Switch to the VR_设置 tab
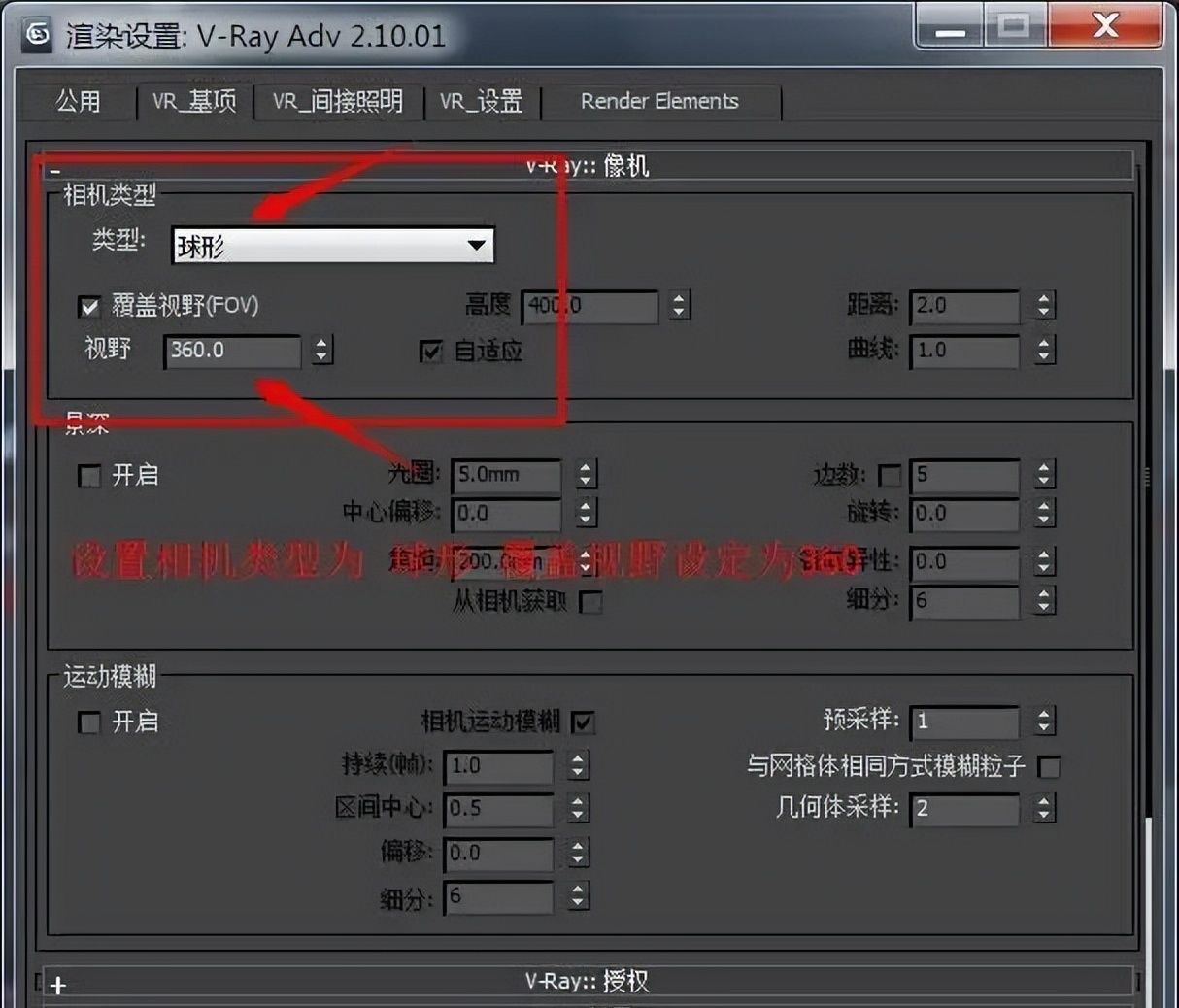 (483, 102)
